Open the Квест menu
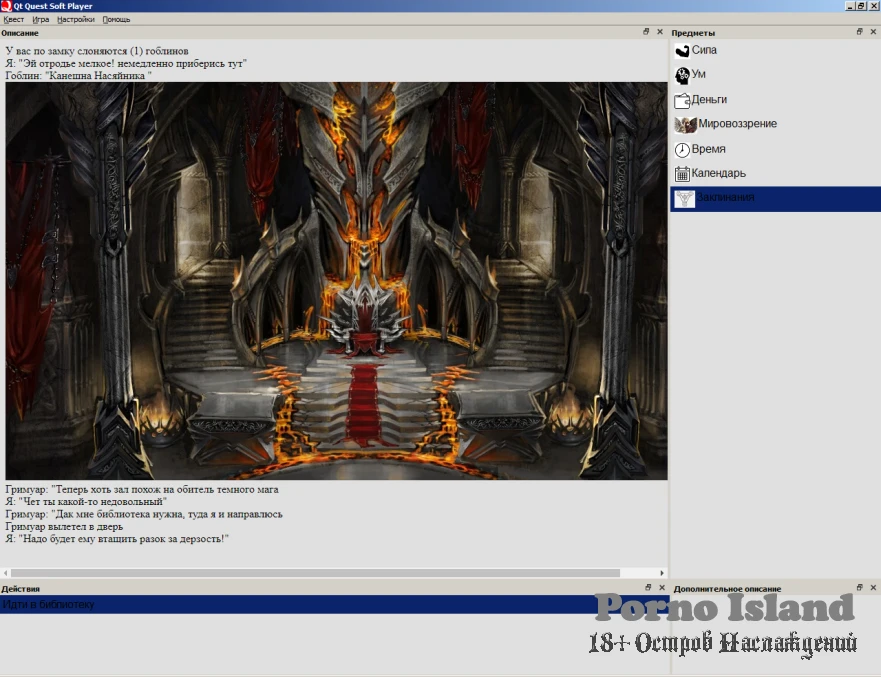This screenshot has width=881, height=677. click(x=14, y=19)
